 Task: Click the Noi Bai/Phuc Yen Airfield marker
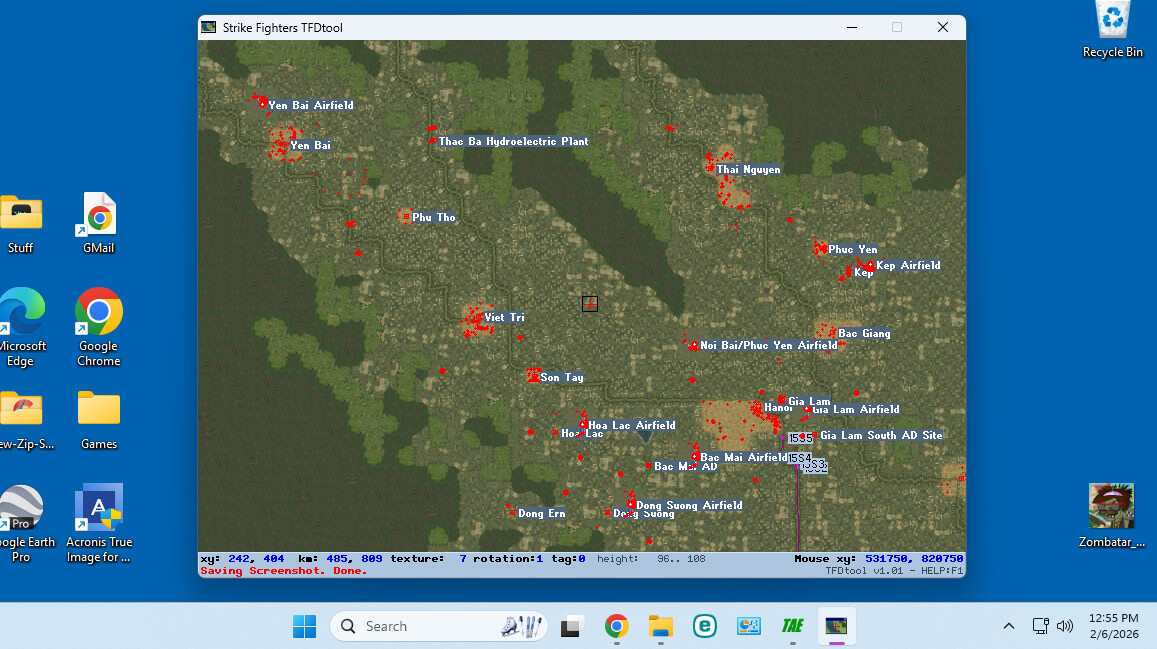(x=694, y=346)
